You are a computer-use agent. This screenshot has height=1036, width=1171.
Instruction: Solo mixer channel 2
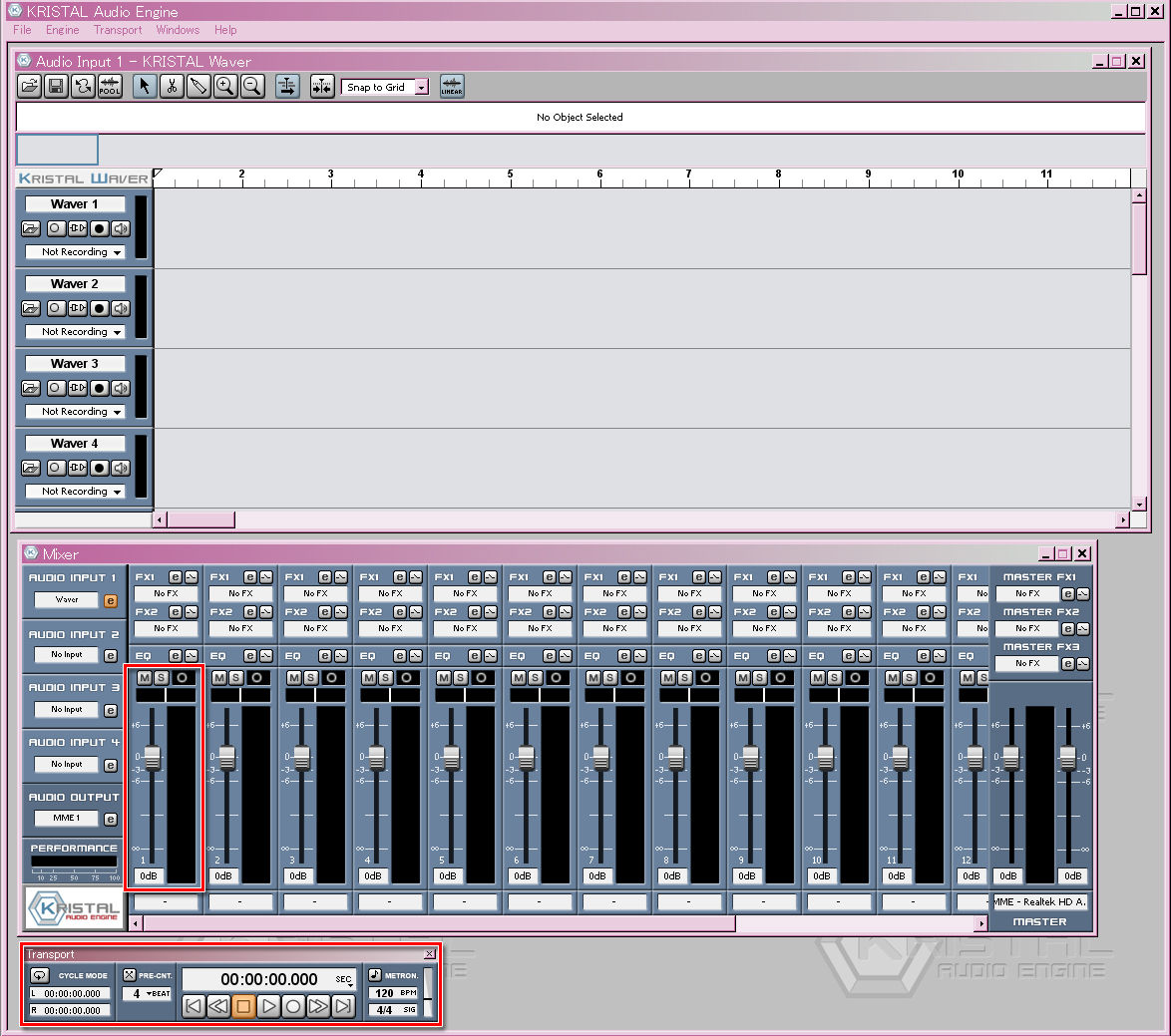click(x=236, y=678)
